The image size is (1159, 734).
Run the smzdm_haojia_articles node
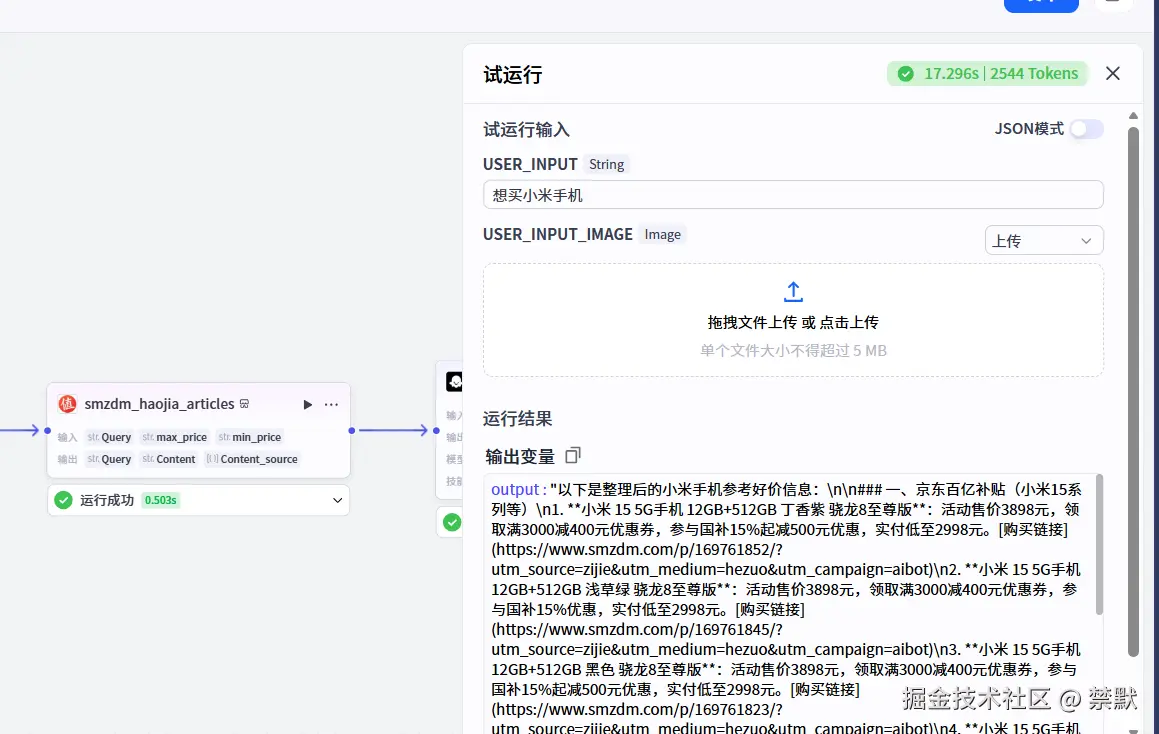pos(307,404)
